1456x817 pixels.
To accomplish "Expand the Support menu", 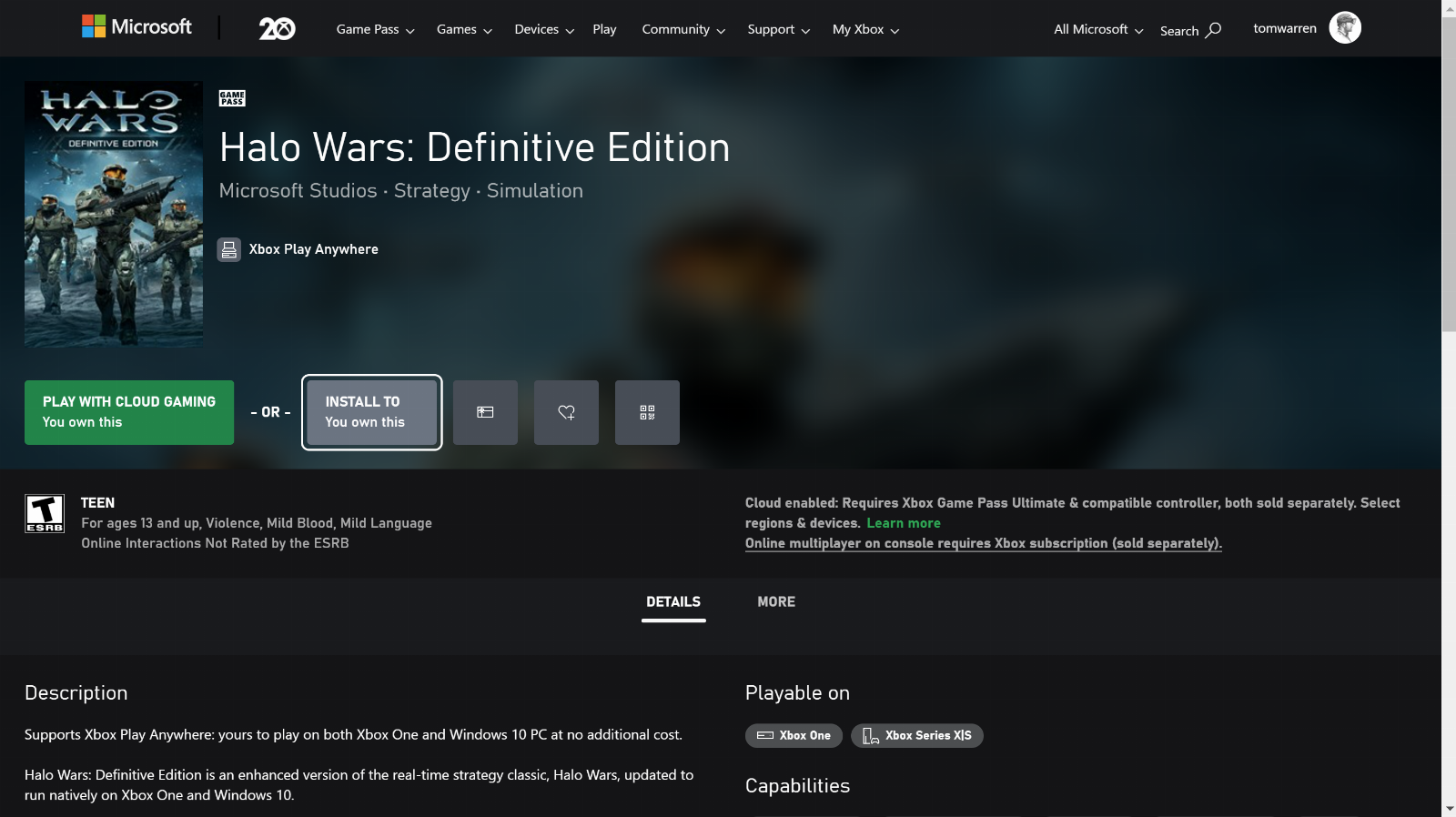I will 778,30.
